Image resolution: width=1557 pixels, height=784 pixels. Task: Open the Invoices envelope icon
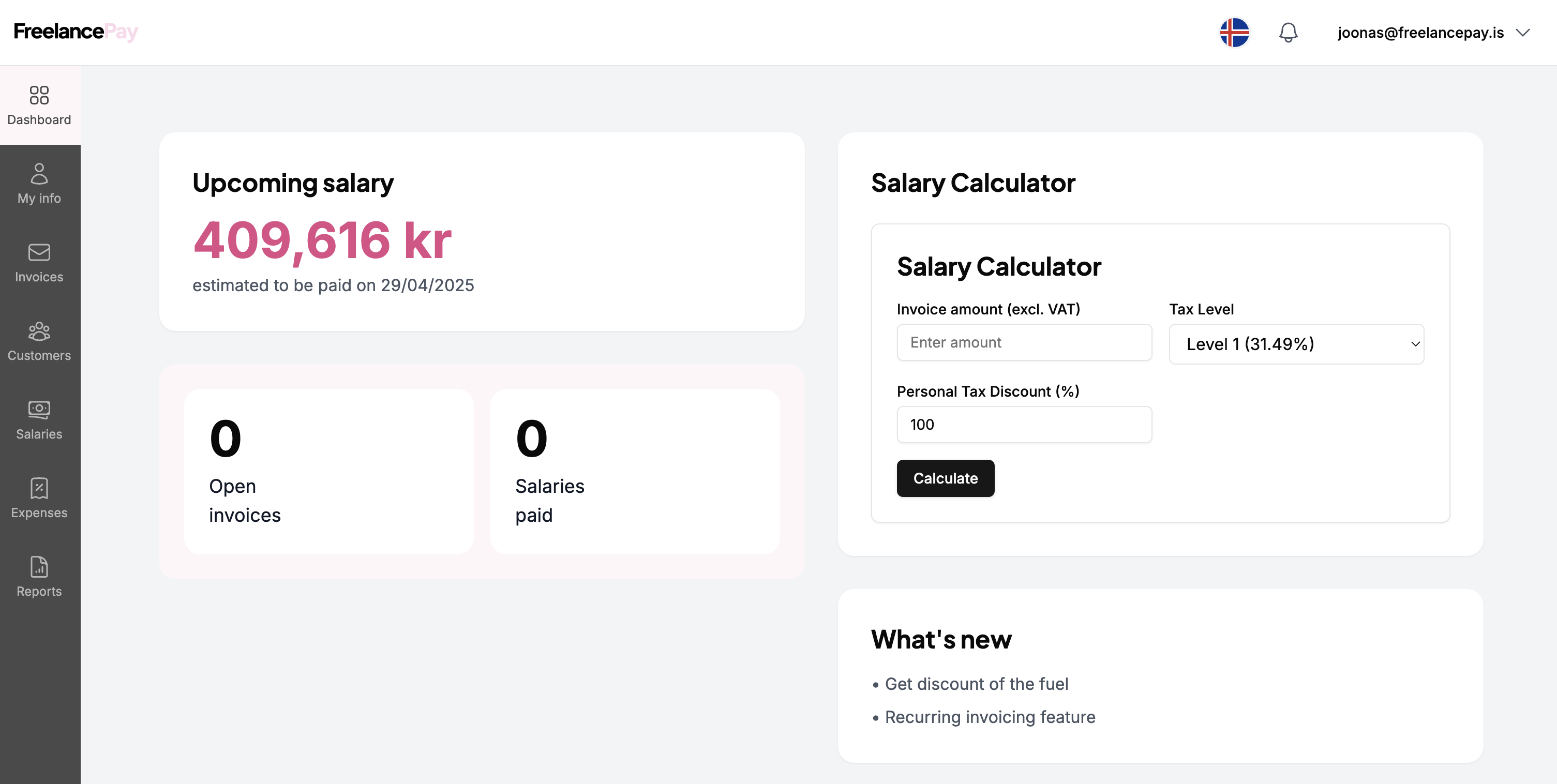pos(39,252)
